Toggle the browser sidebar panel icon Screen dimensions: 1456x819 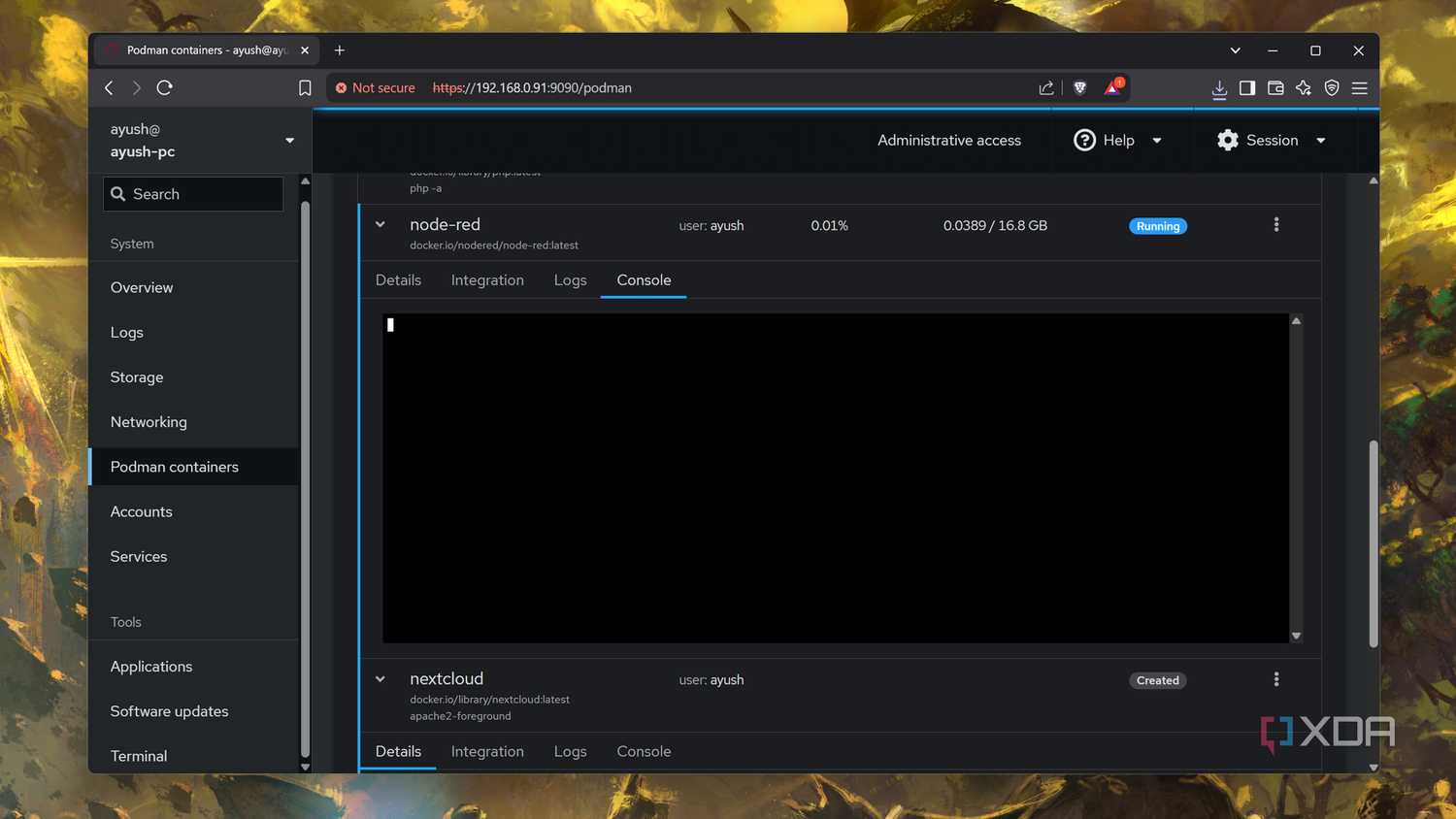click(x=1247, y=87)
